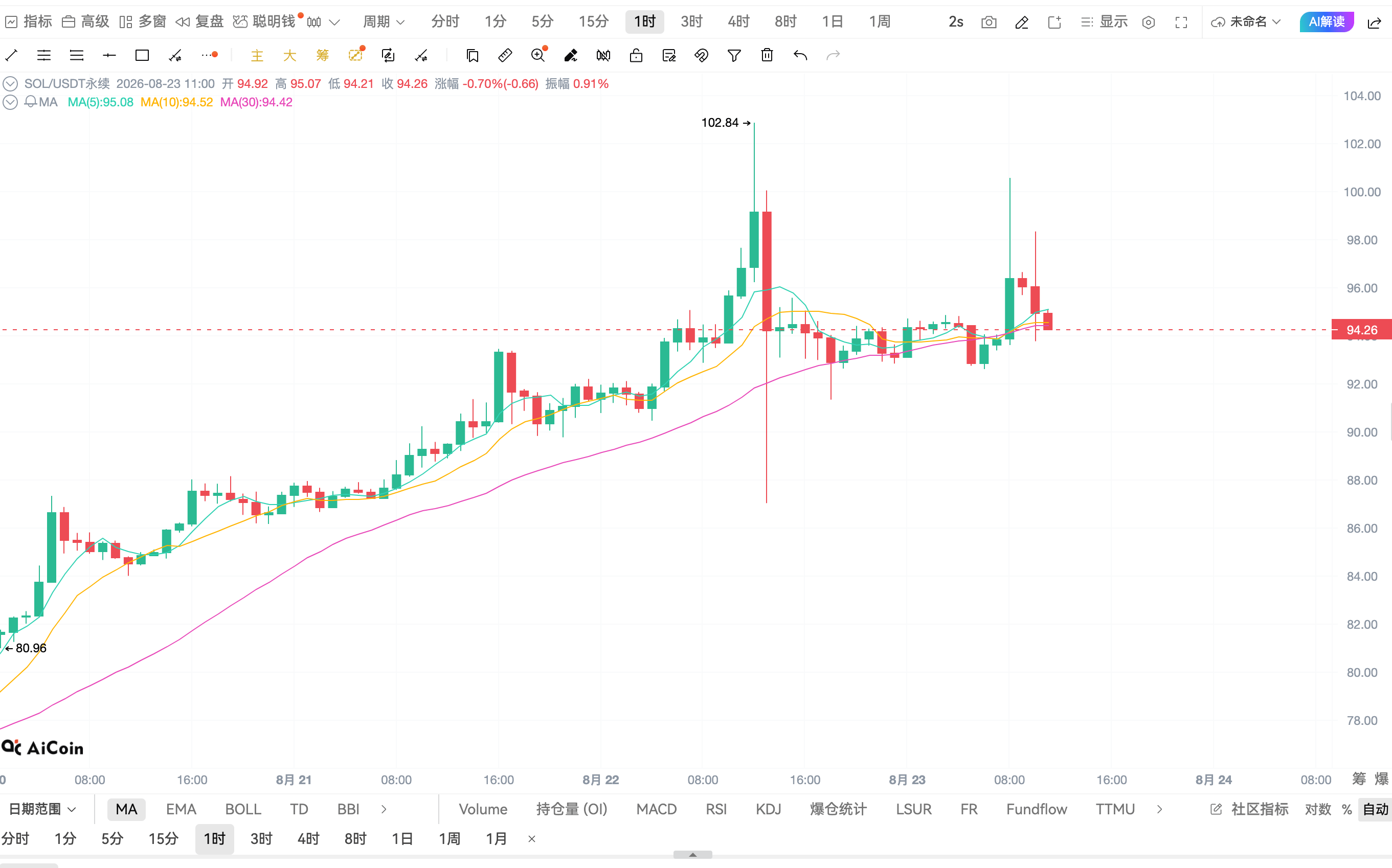The image size is (1392, 868).
Task: Open the 多窗 multi-window layout
Action: [x=142, y=22]
